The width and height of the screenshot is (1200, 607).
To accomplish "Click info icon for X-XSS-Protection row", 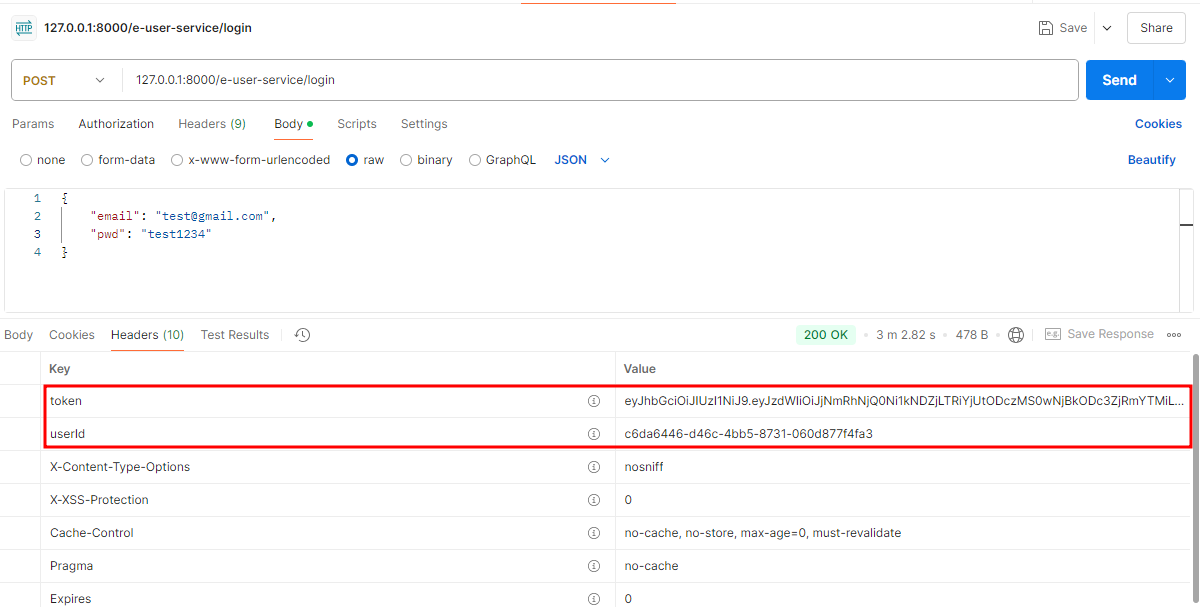I will click(x=593, y=500).
